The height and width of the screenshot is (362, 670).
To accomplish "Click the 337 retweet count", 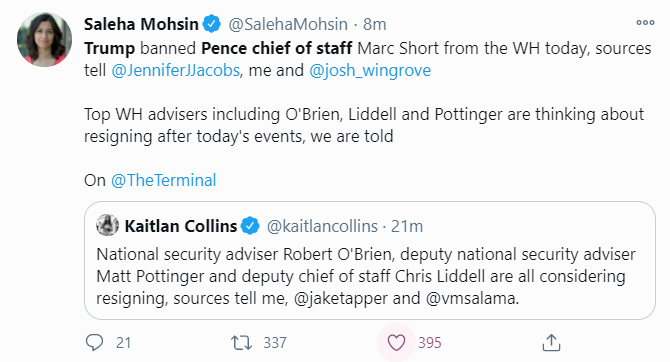I will point(275,342).
